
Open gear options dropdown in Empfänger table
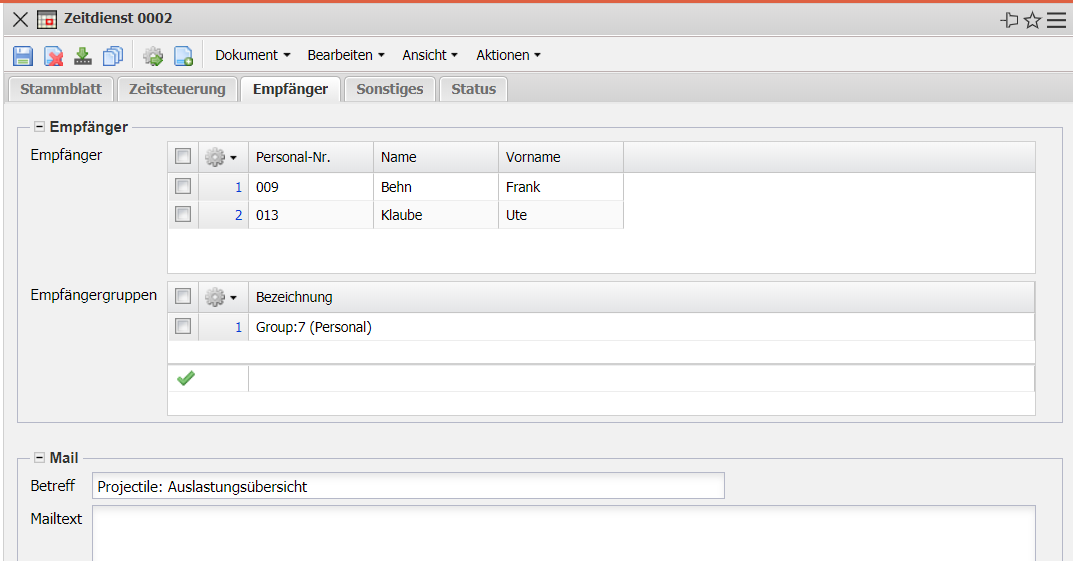221,157
